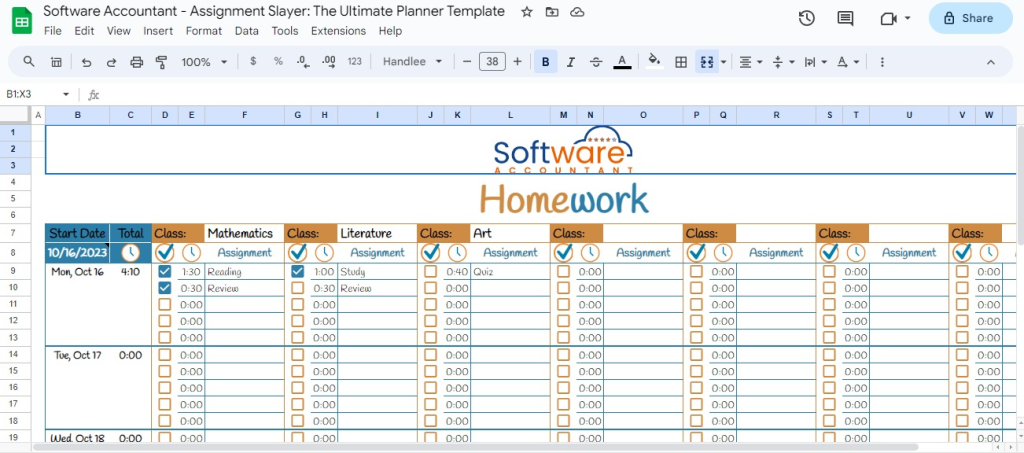
Task: Click the function fx icon
Action: tap(94, 95)
